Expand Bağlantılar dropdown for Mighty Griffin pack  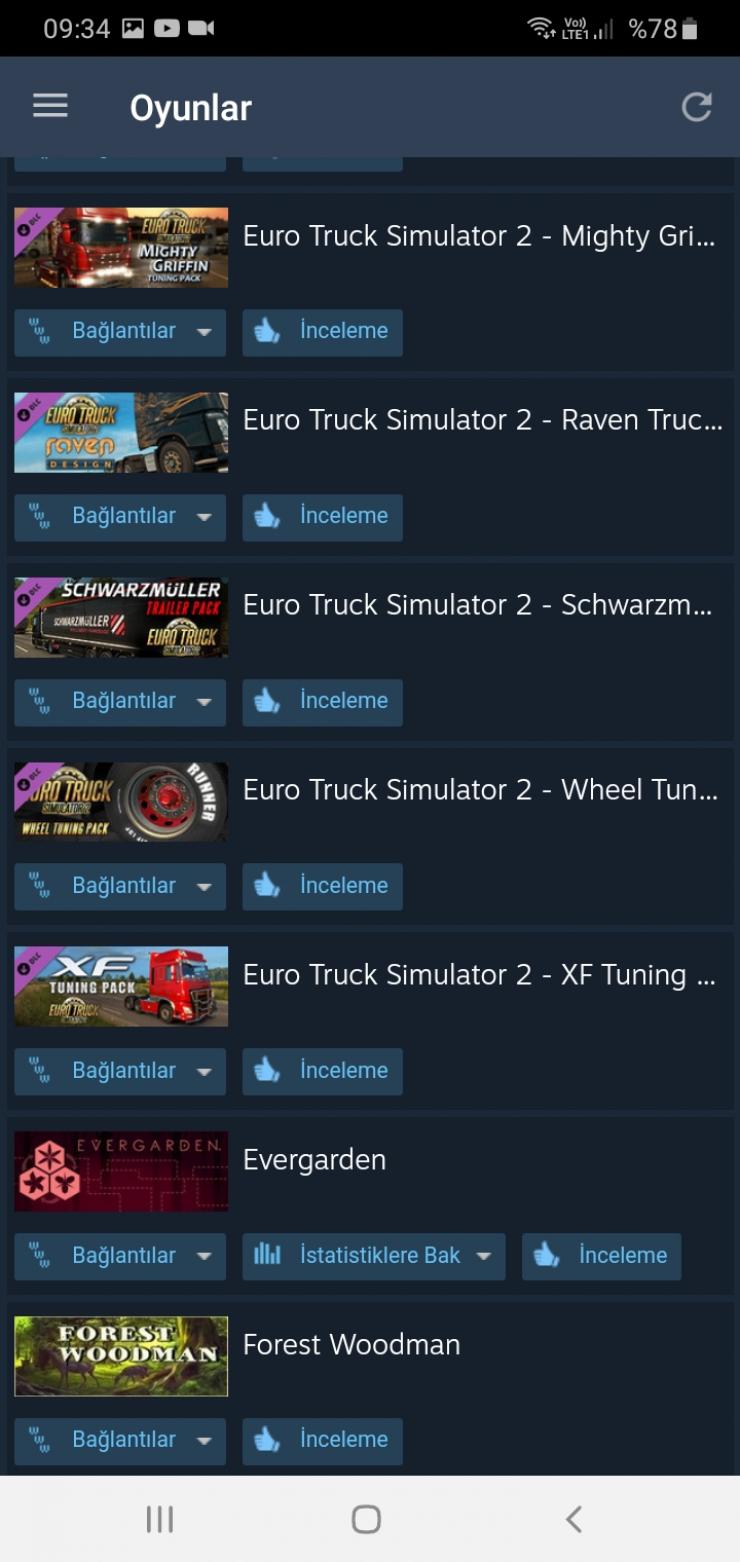120,331
